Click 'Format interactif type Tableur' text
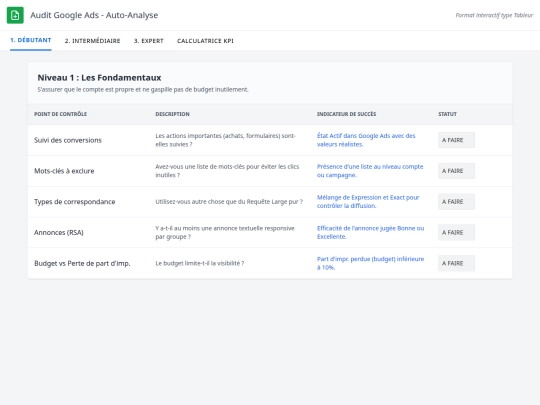The image size is (540, 405). pyautogui.click(x=494, y=15)
